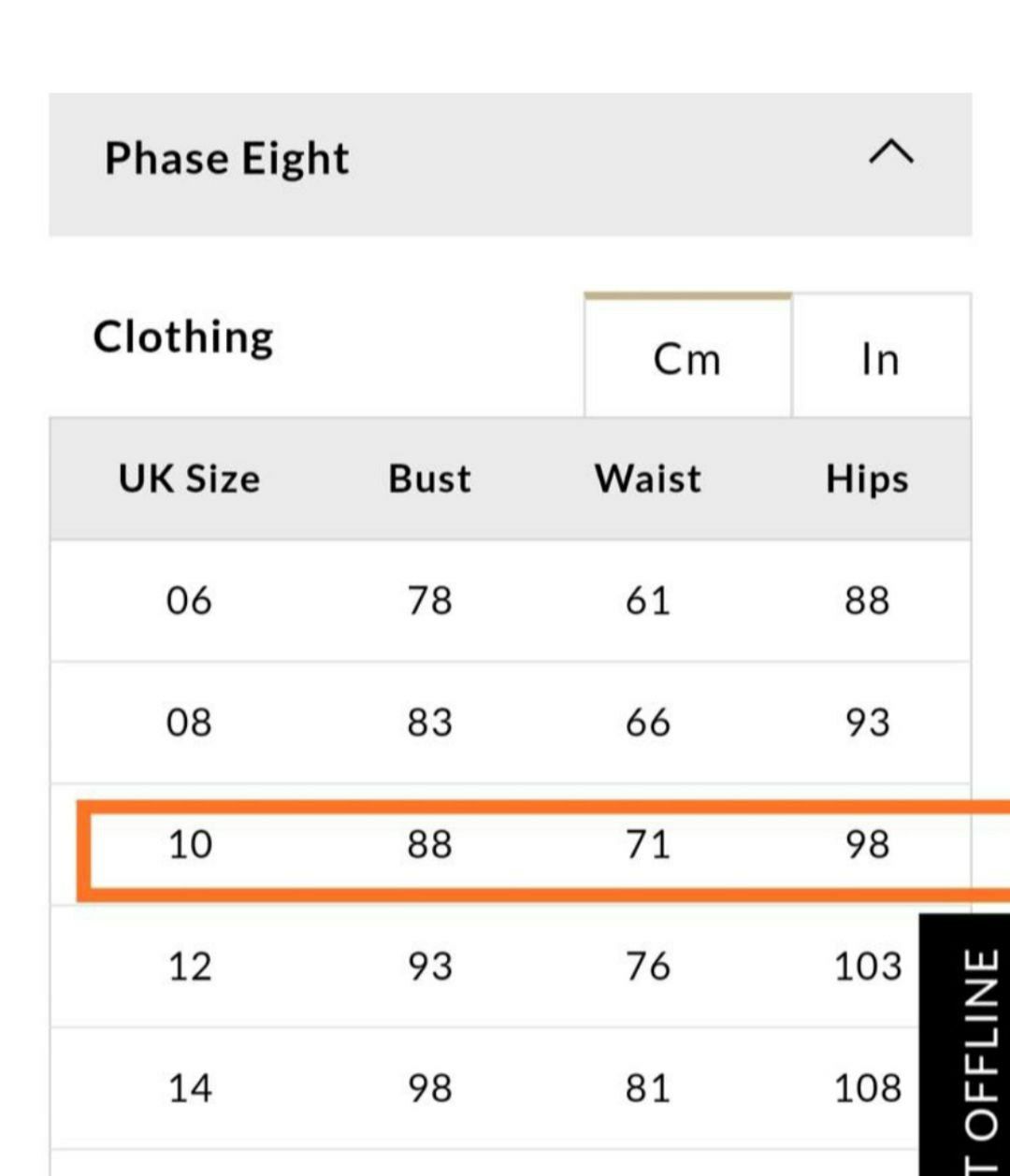Select the Bust column header

(x=430, y=479)
